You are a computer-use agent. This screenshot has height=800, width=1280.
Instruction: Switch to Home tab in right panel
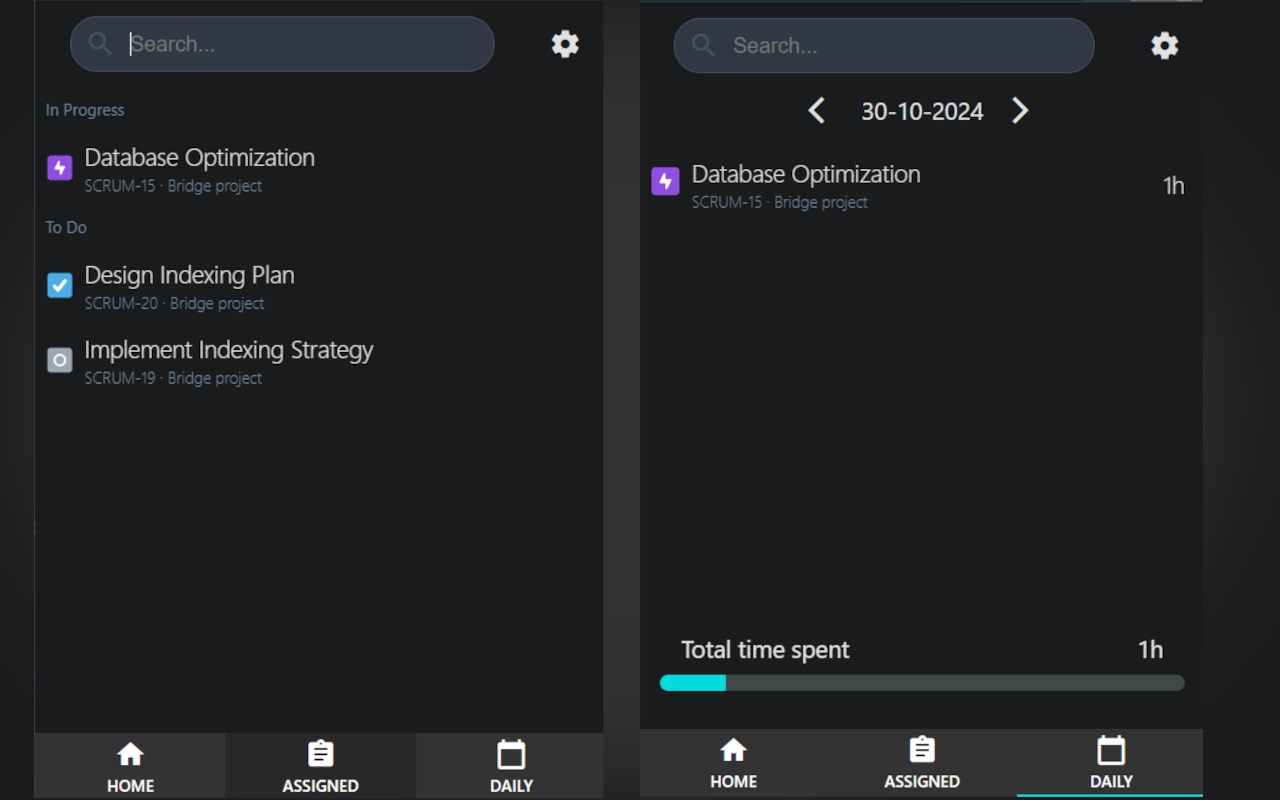click(733, 763)
